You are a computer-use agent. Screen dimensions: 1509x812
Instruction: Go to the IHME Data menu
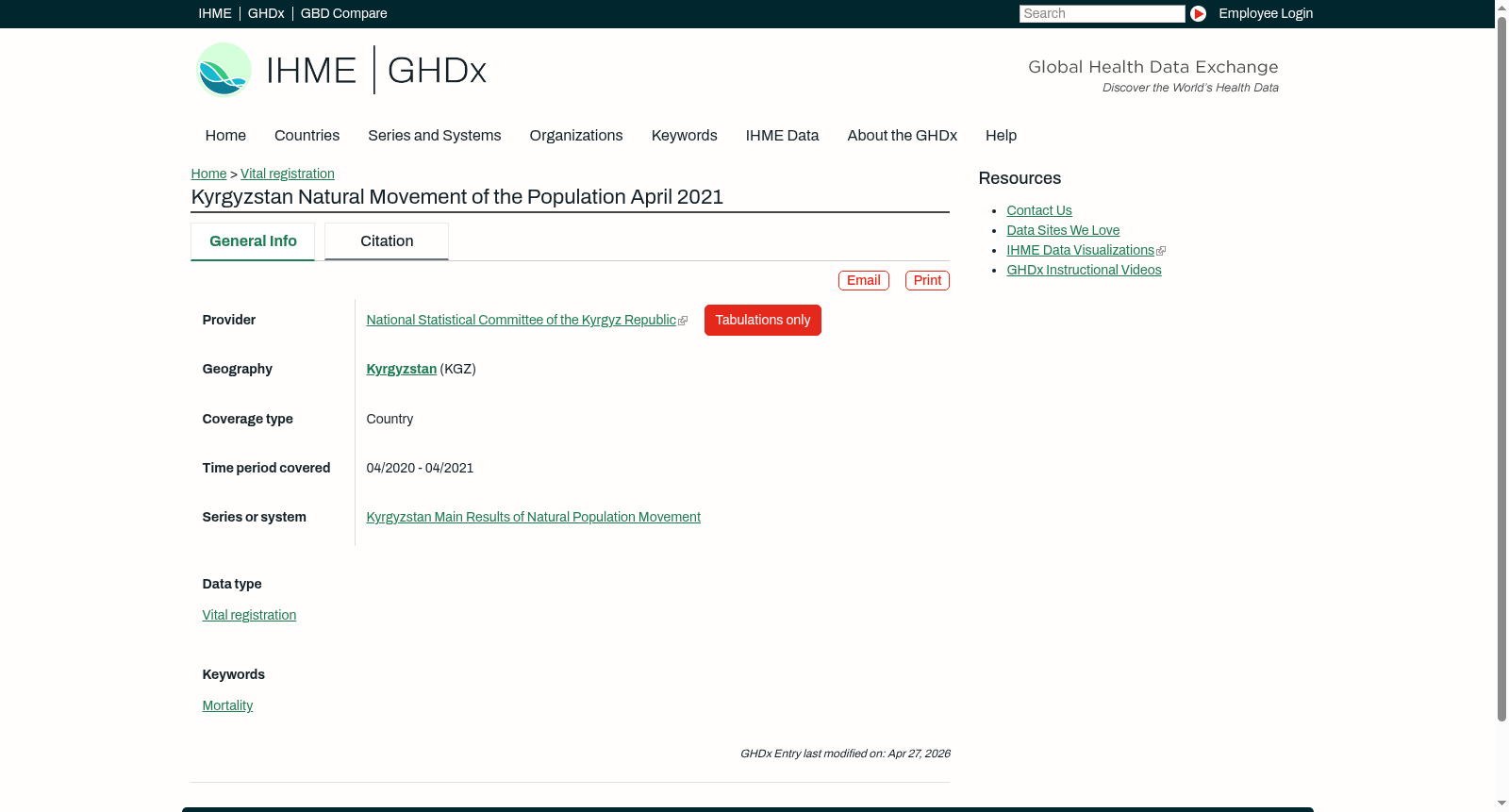[x=782, y=136]
